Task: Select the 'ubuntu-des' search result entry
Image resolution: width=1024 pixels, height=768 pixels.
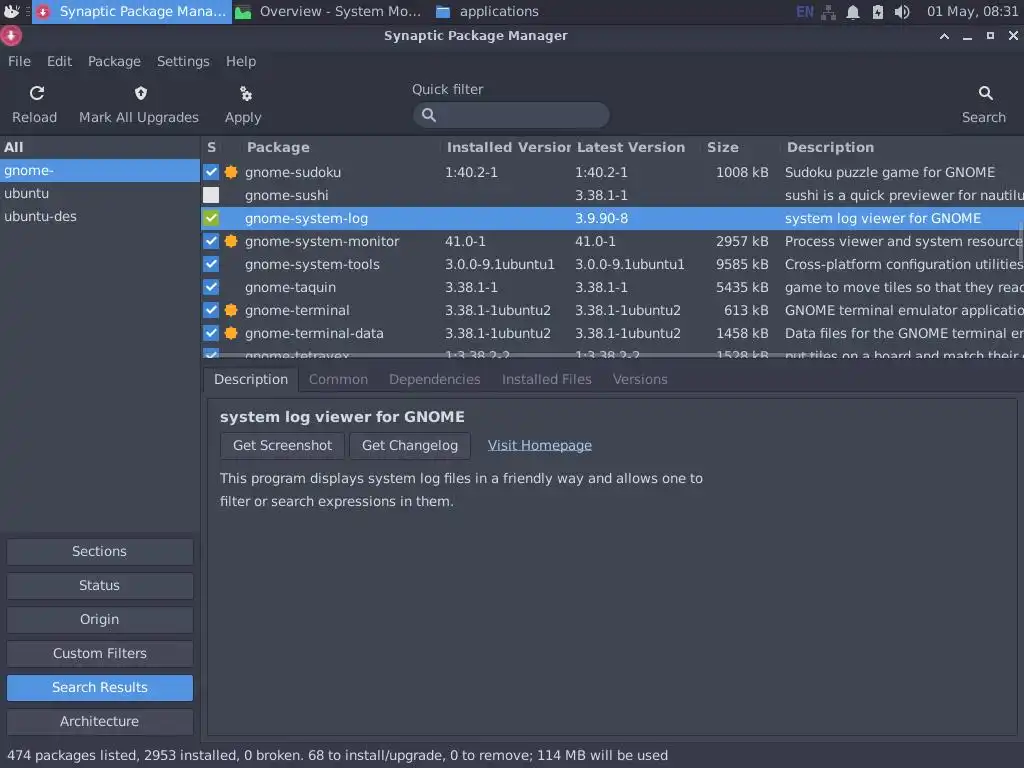Action: (x=100, y=216)
